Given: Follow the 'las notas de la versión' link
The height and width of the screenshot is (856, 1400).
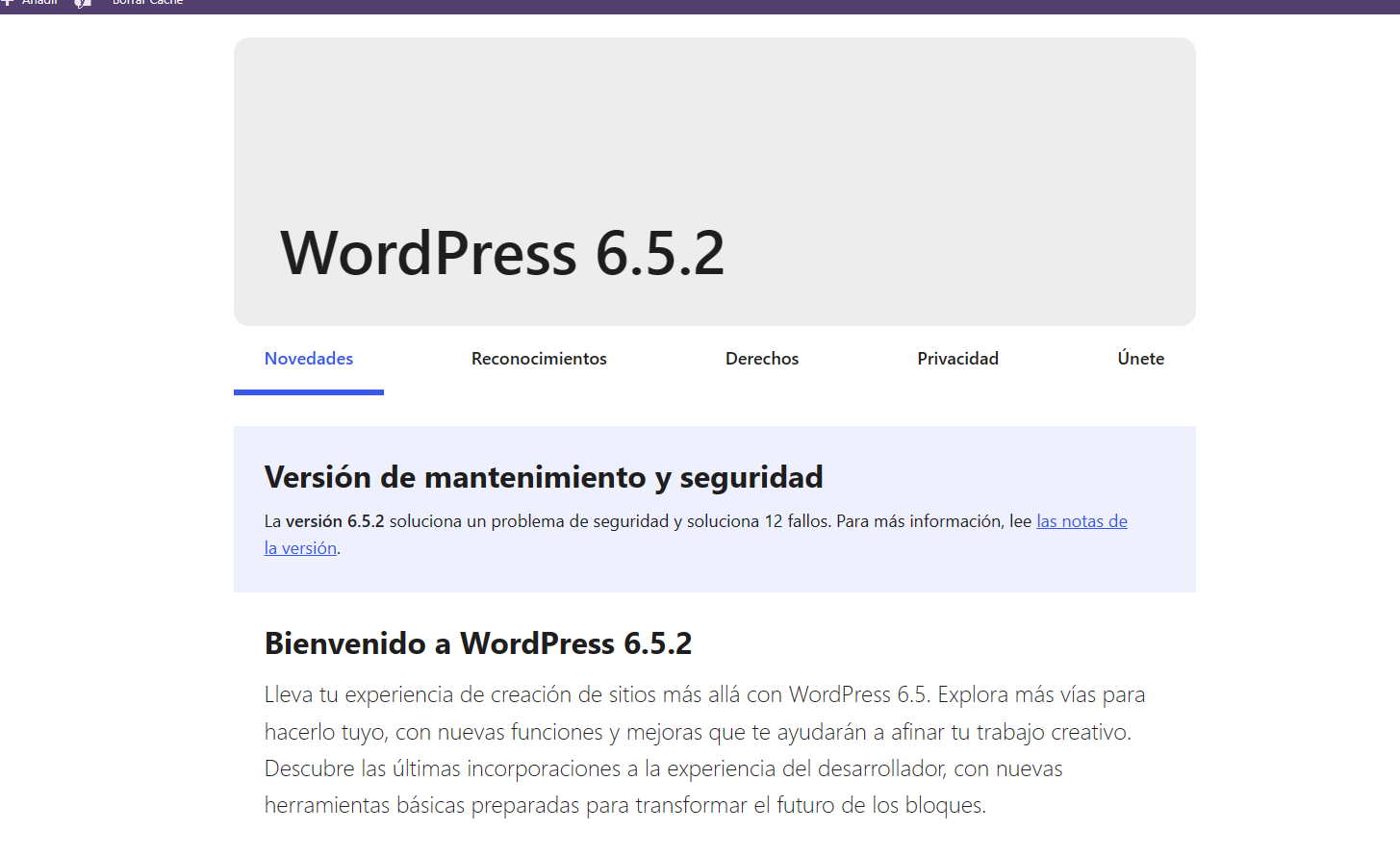Looking at the screenshot, I should point(1082,521).
